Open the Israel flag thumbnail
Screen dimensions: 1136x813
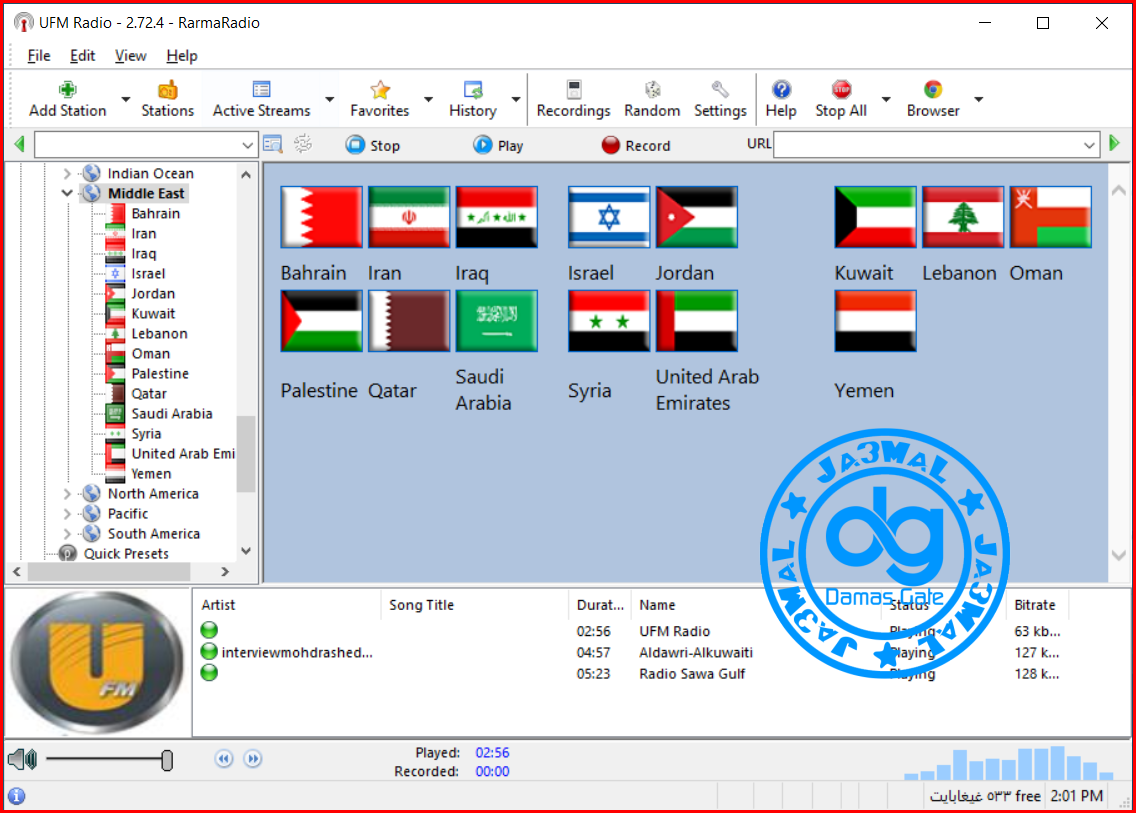(609, 217)
